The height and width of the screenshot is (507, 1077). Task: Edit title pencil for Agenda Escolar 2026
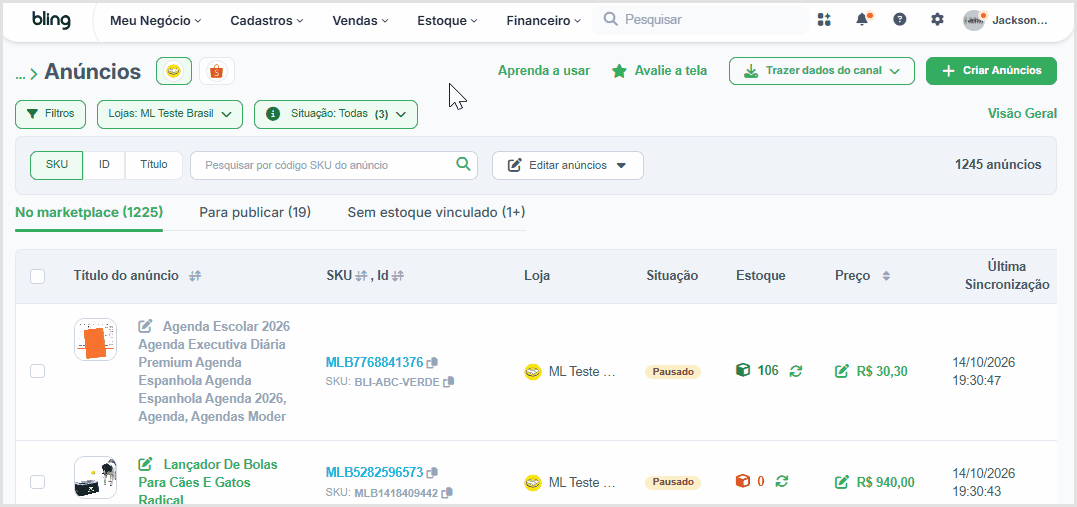(145, 326)
